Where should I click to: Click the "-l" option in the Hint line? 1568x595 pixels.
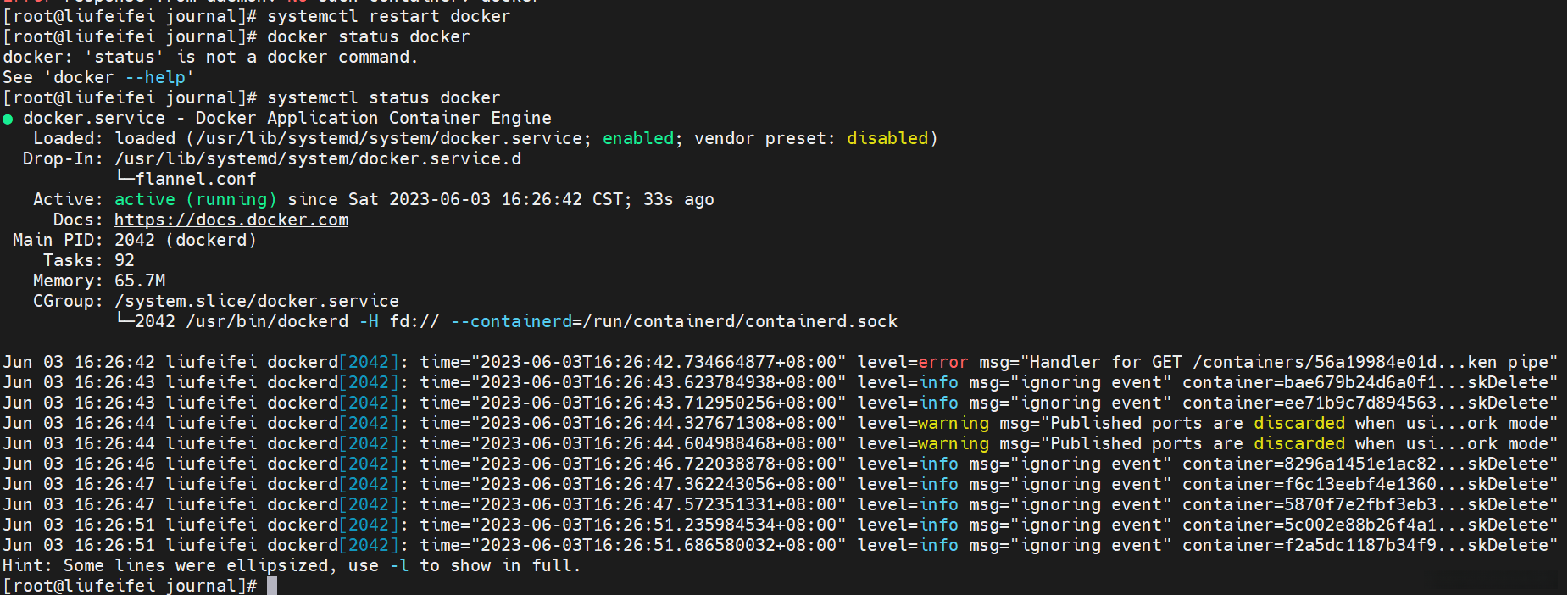pos(399,566)
